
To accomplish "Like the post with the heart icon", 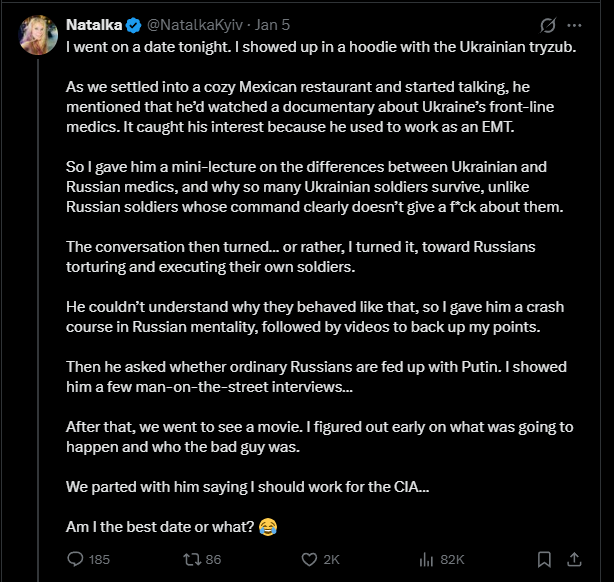I will coord(309,559).
